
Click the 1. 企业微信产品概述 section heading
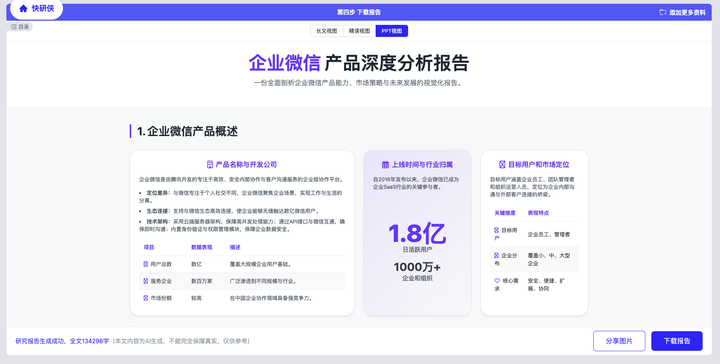[187, 131]
